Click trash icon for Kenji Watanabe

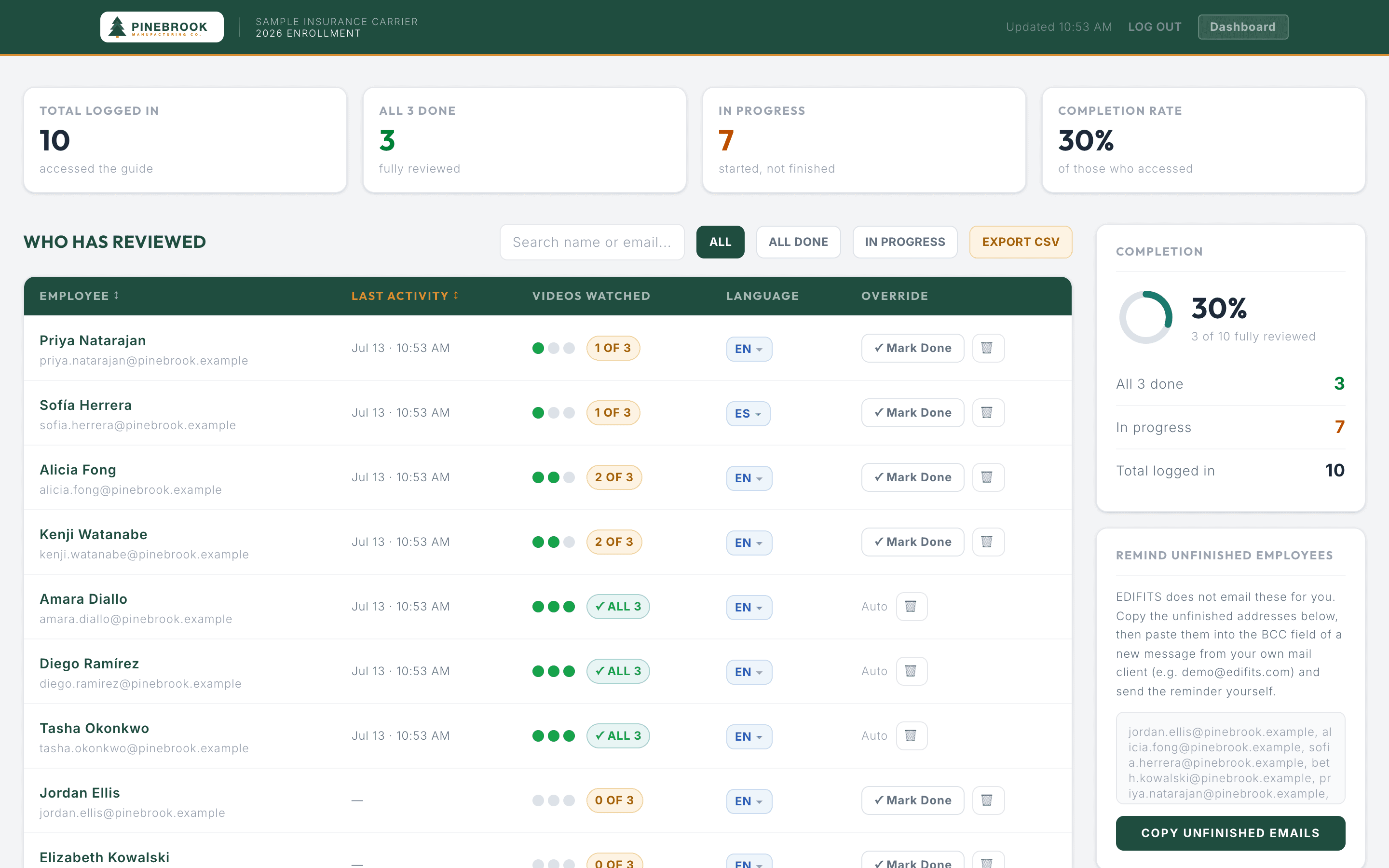988,542
